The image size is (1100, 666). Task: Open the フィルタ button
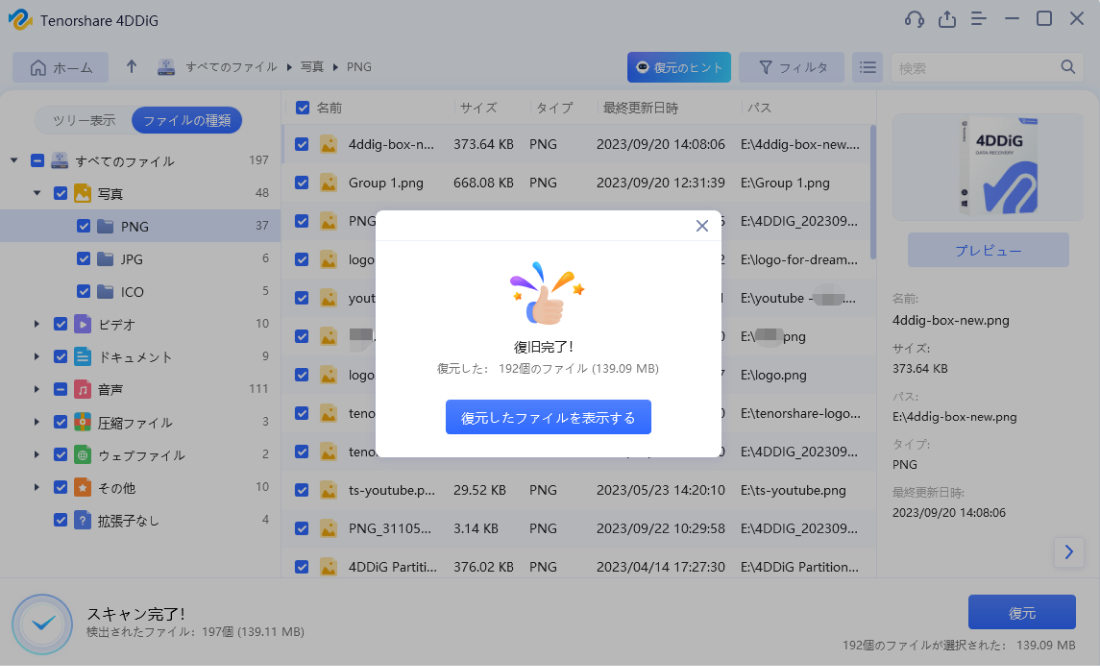792,67
